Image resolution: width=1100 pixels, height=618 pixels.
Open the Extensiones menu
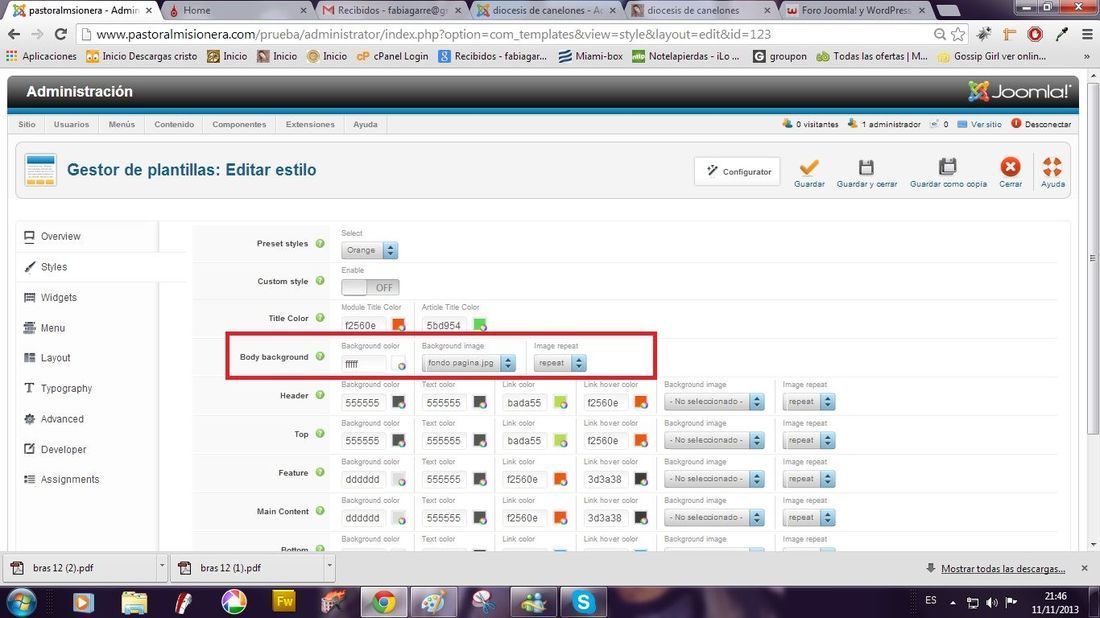point(310,124)
